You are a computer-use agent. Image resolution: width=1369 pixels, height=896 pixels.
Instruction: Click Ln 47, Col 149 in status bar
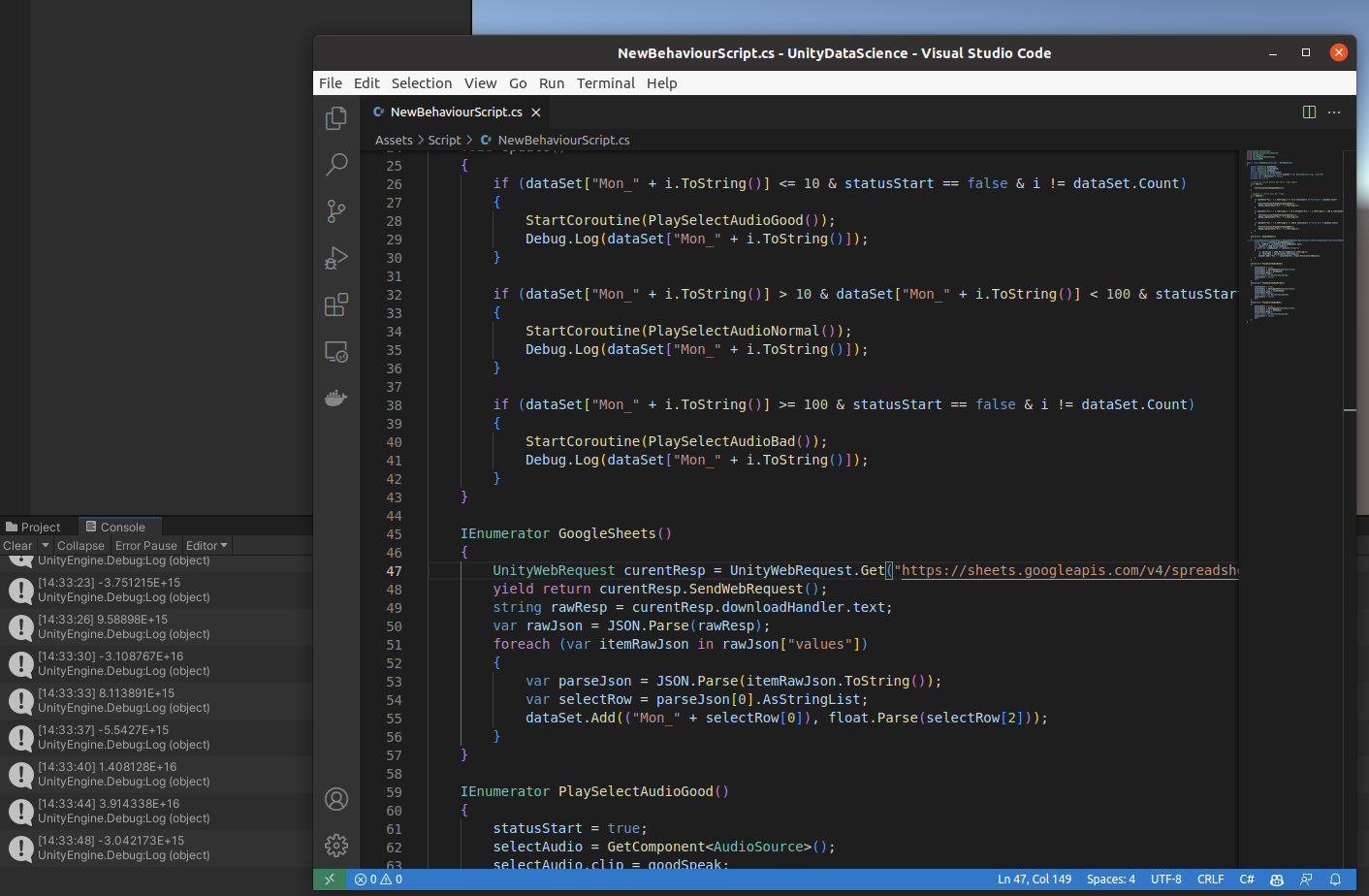pos(1035,880)
